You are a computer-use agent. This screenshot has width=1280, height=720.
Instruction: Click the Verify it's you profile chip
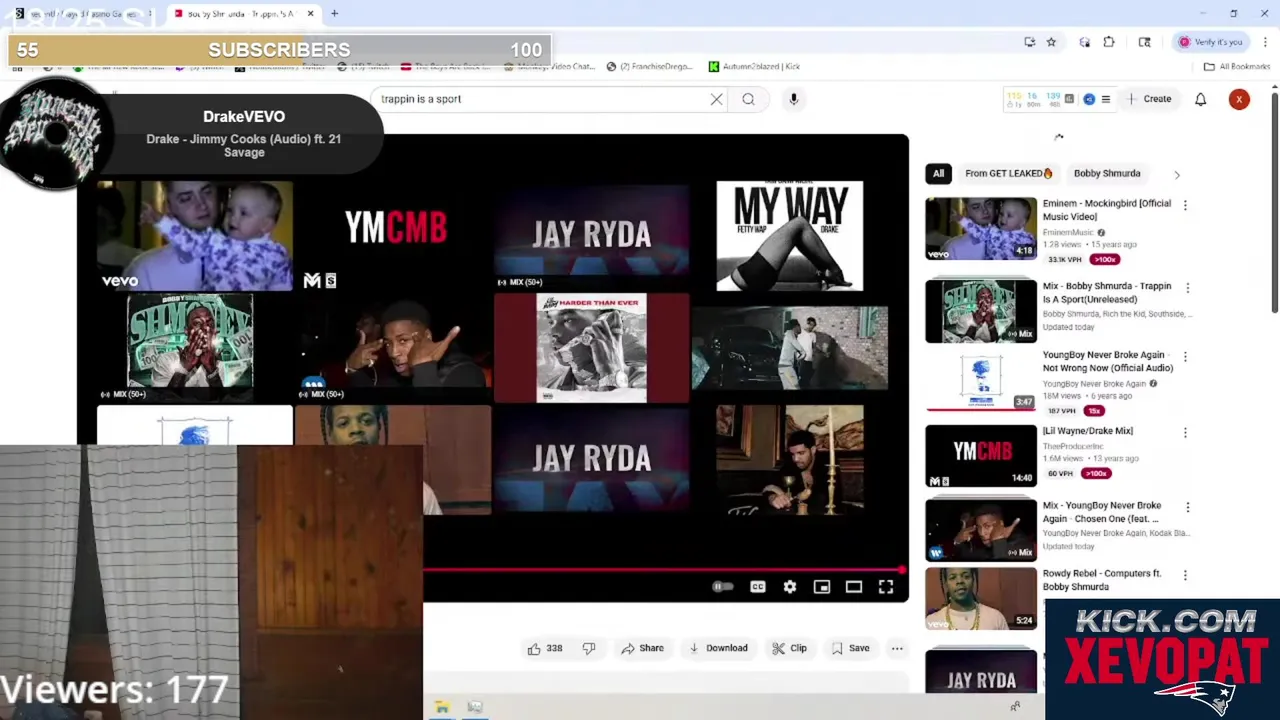pos(1211,42)
